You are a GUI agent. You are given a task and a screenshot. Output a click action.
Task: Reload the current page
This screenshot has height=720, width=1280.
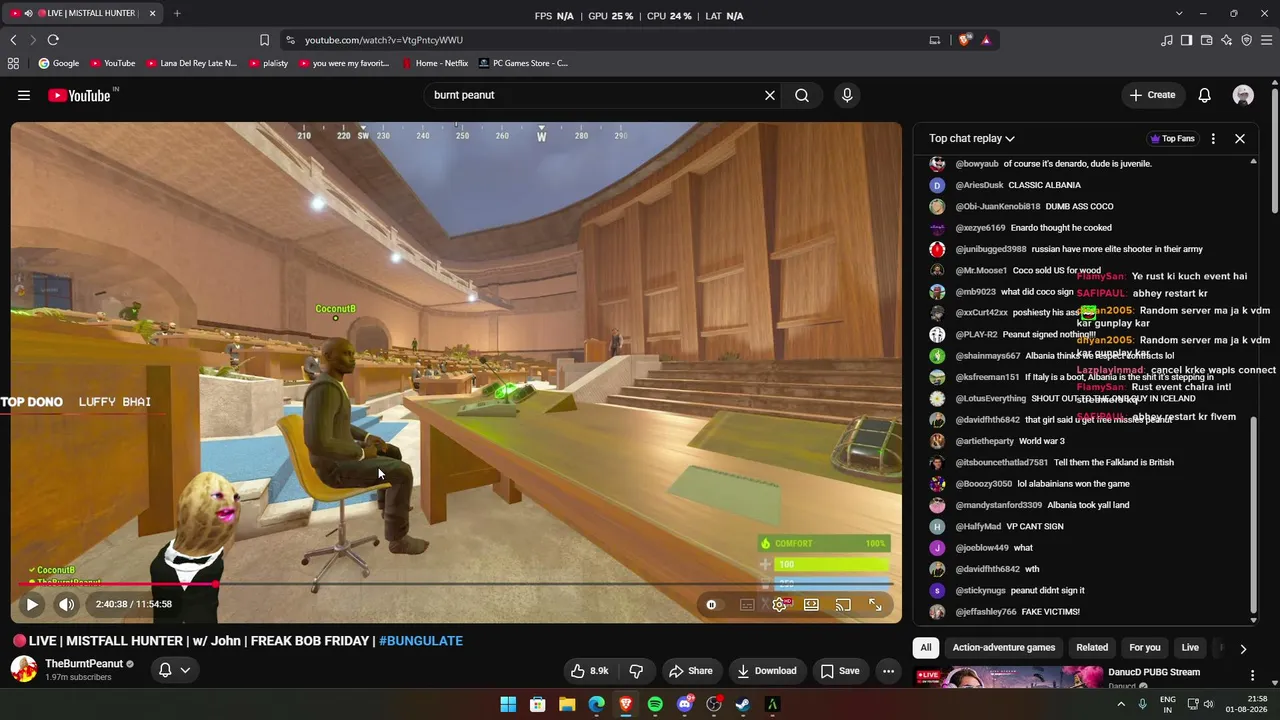pos(53,40)
